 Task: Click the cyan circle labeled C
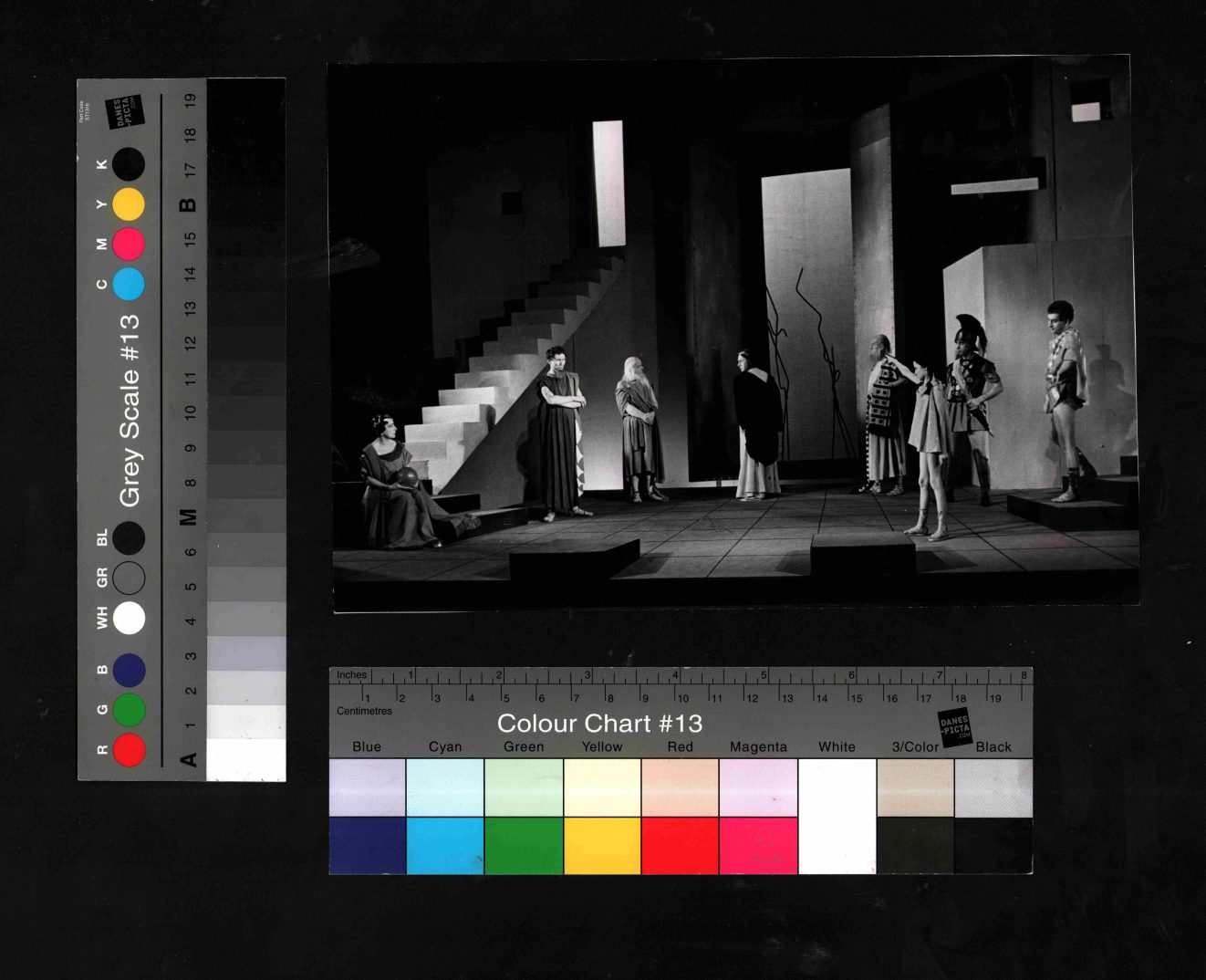point(129,284)
